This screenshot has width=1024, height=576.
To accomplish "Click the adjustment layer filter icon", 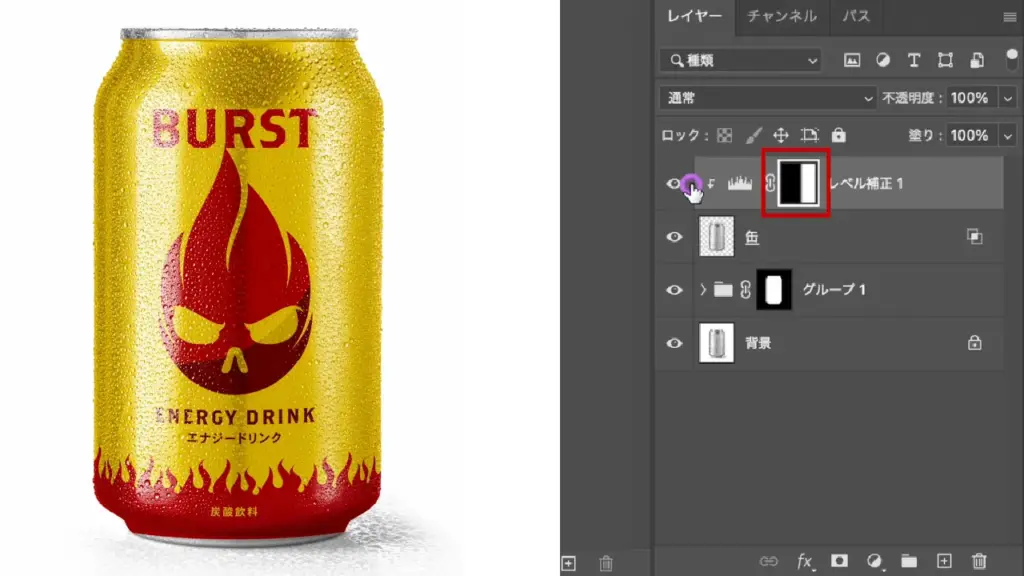I will 883,61.
